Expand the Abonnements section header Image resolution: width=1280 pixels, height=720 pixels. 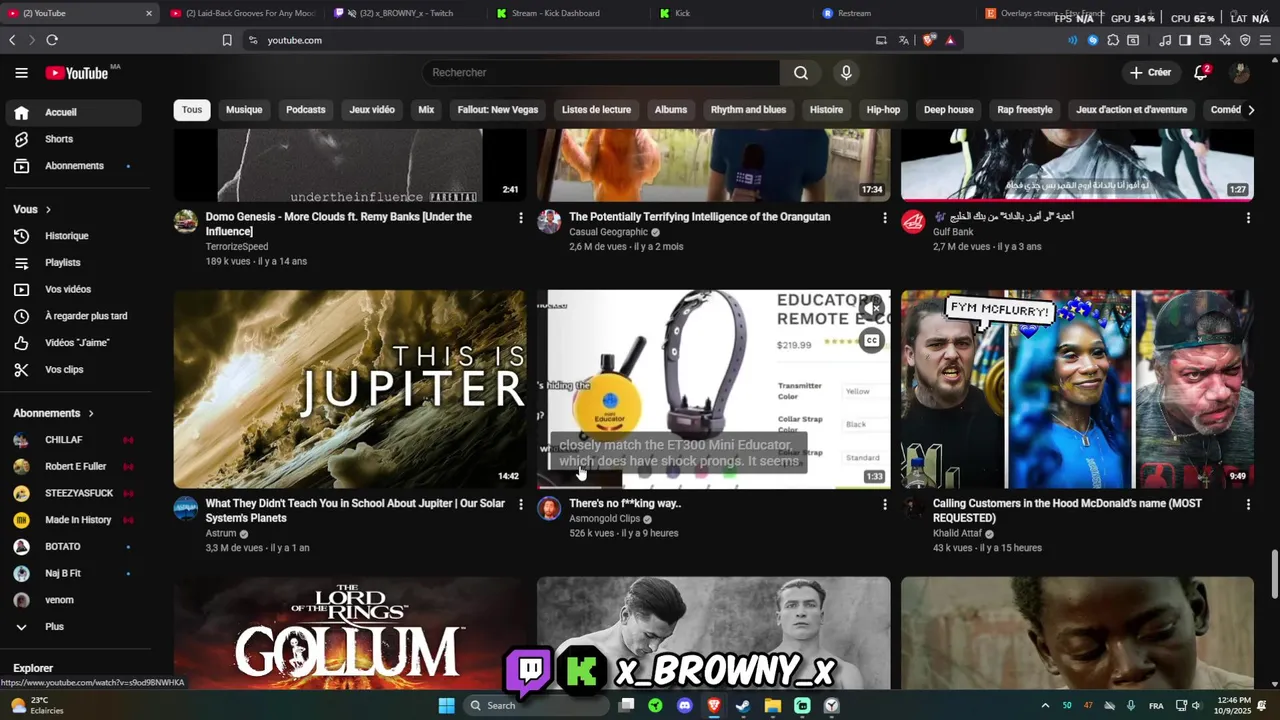click(x=53, y=413)
